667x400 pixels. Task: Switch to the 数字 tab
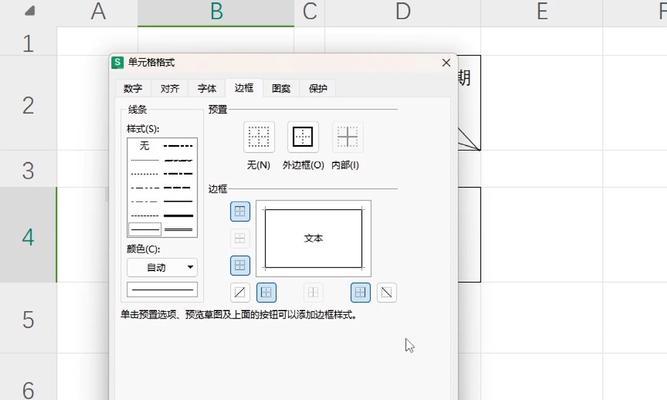pyautogui.click(x=133, y=89)
